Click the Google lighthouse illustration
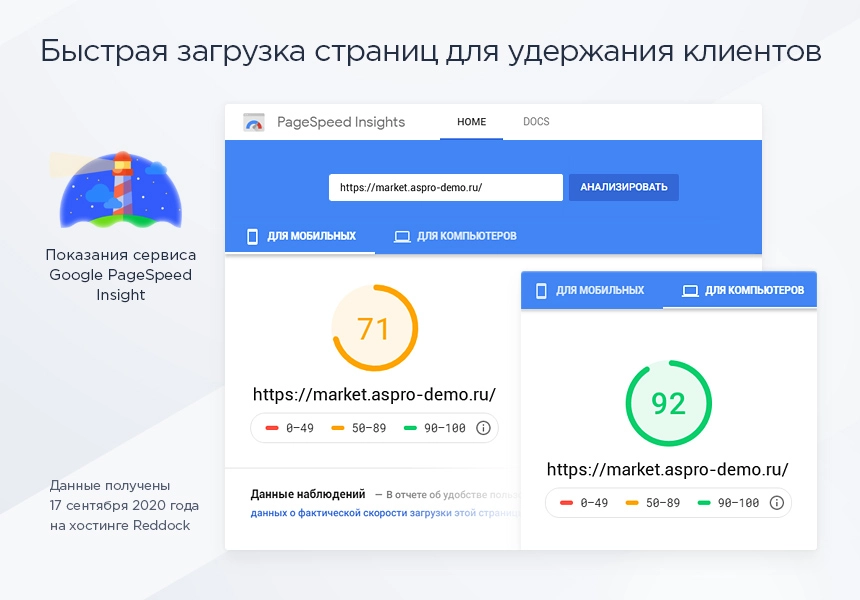 point(120,192)
